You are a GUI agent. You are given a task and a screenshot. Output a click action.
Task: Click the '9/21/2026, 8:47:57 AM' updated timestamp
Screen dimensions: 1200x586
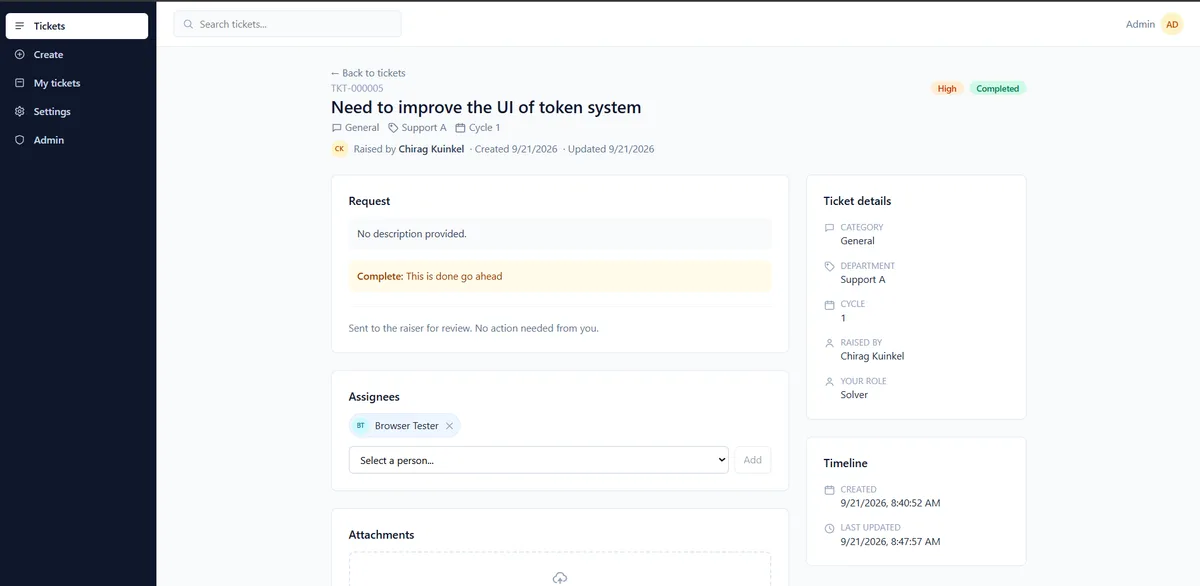(x=890, y=542)
